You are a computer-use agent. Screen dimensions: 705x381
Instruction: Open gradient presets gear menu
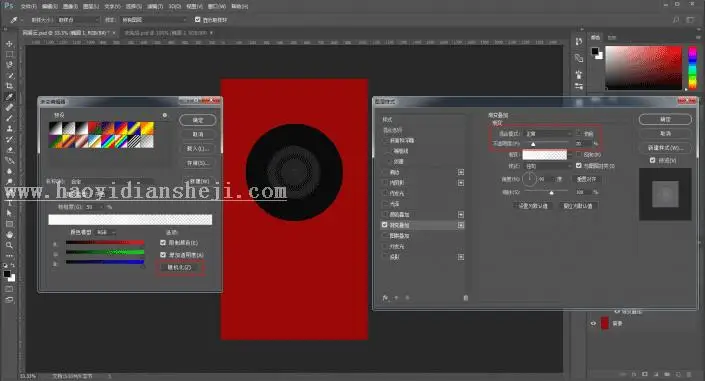[x=165, y=116]
